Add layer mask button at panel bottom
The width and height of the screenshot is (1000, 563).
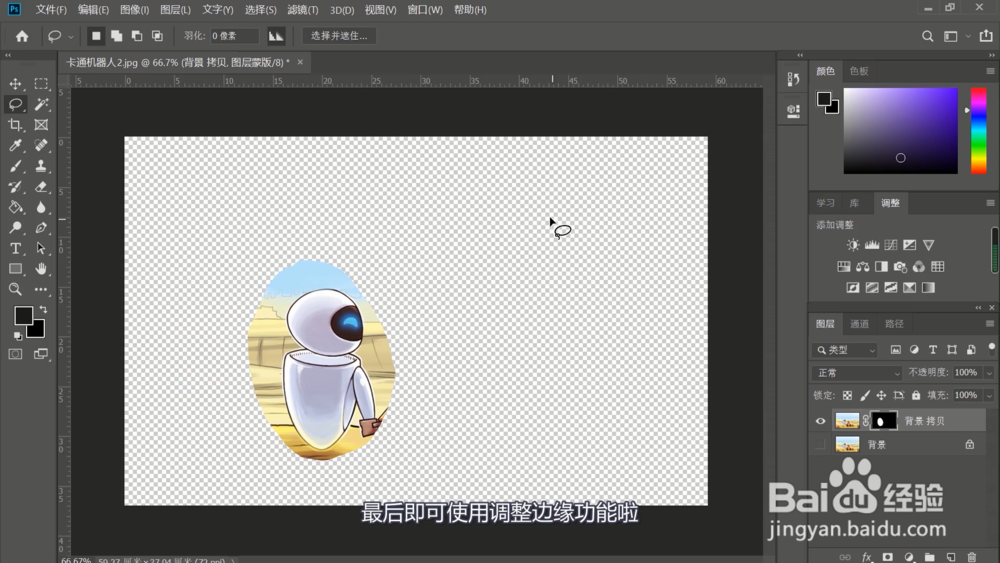coord(887,557)
